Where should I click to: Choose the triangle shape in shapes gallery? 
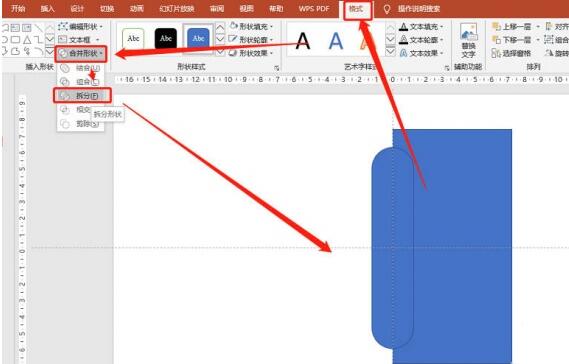coord(27,40)
